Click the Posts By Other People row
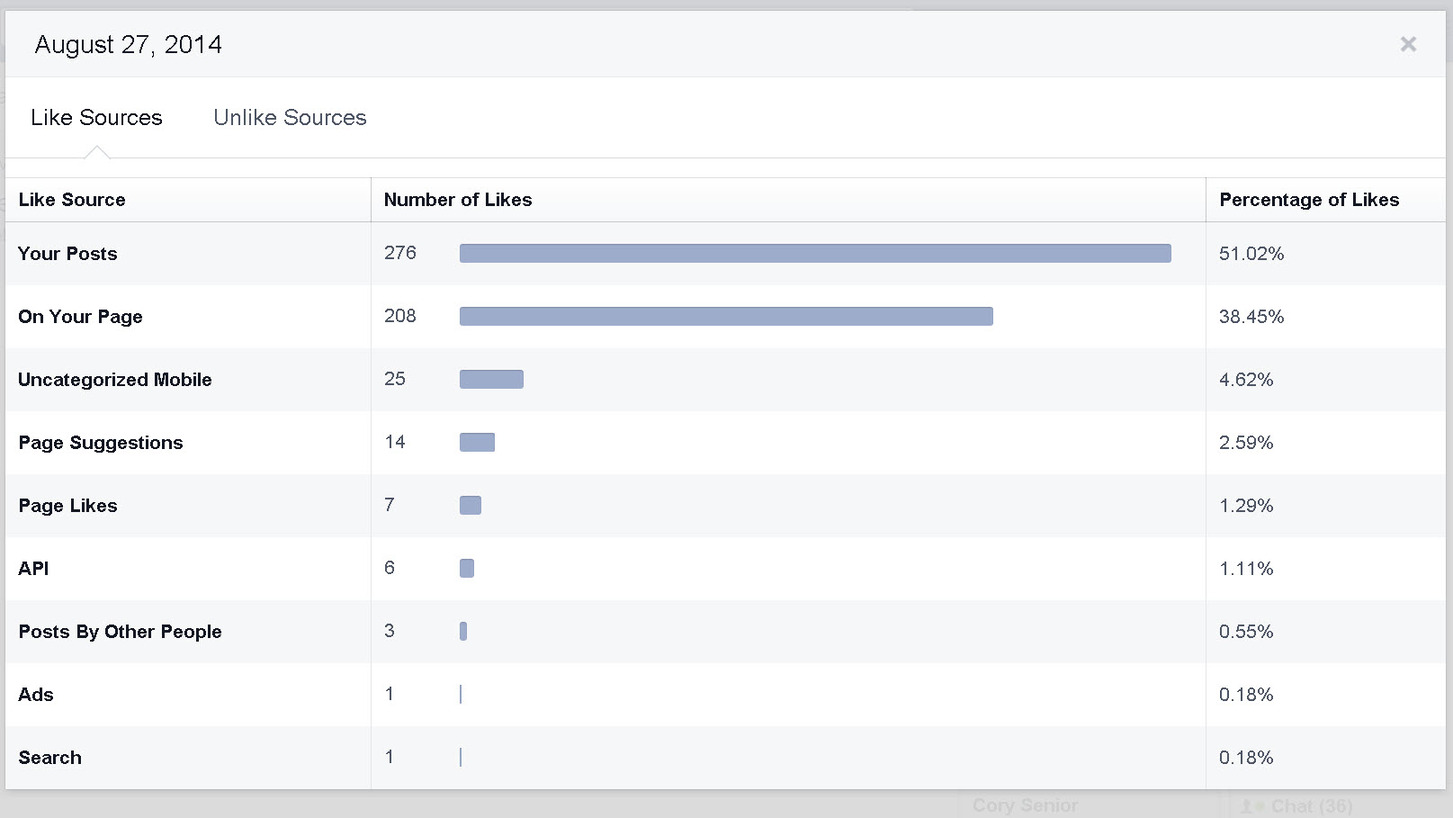The height and width of the screenshot is (818, 1453). tap(120, 631)
